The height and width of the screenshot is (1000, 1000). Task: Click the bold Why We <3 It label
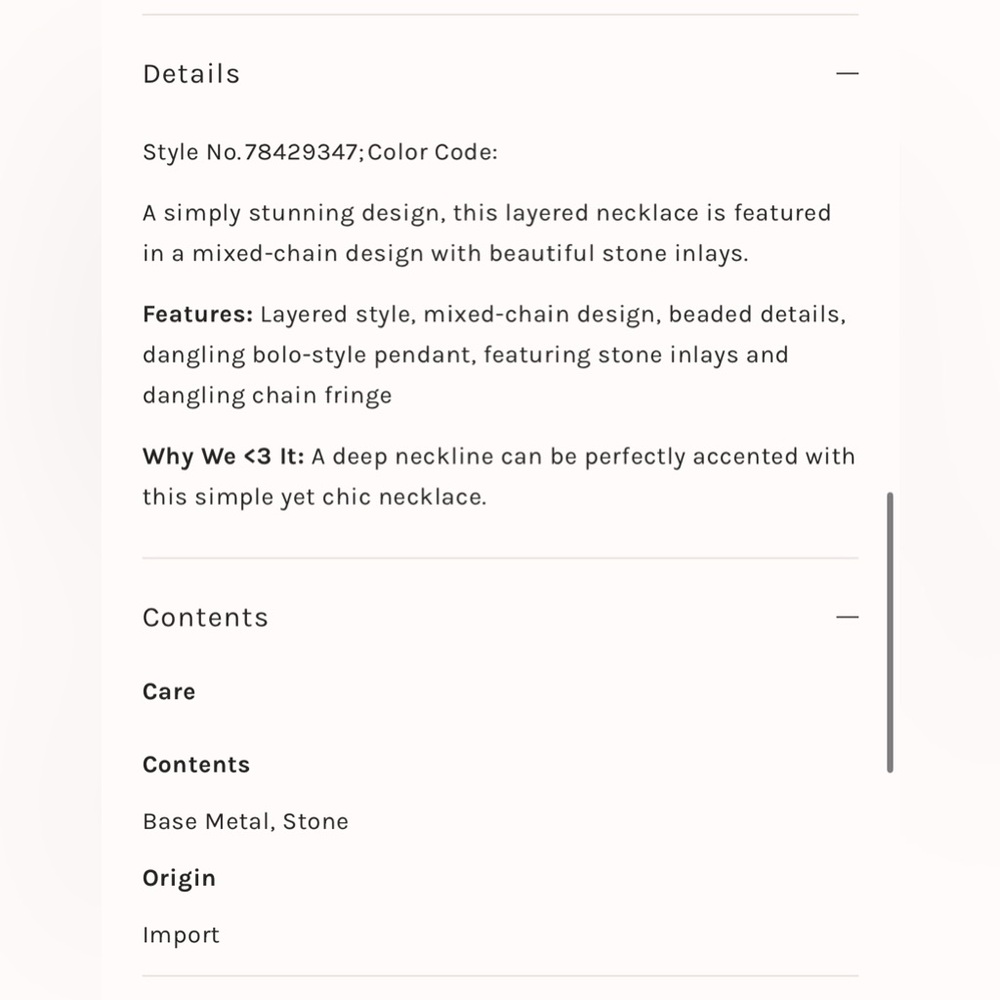click(x=223, y=457)
